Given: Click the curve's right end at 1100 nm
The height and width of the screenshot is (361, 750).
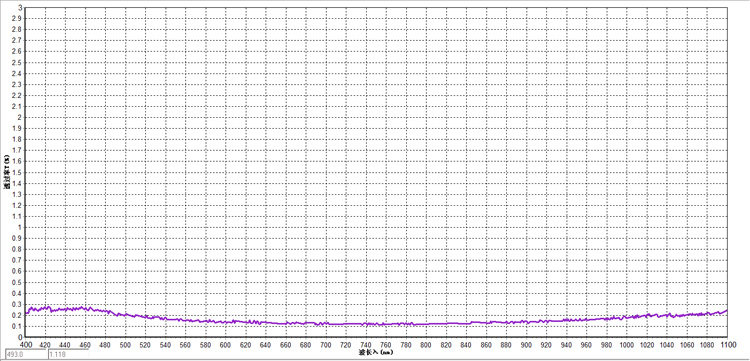Looking at the screenshot, I should (728, 310).
